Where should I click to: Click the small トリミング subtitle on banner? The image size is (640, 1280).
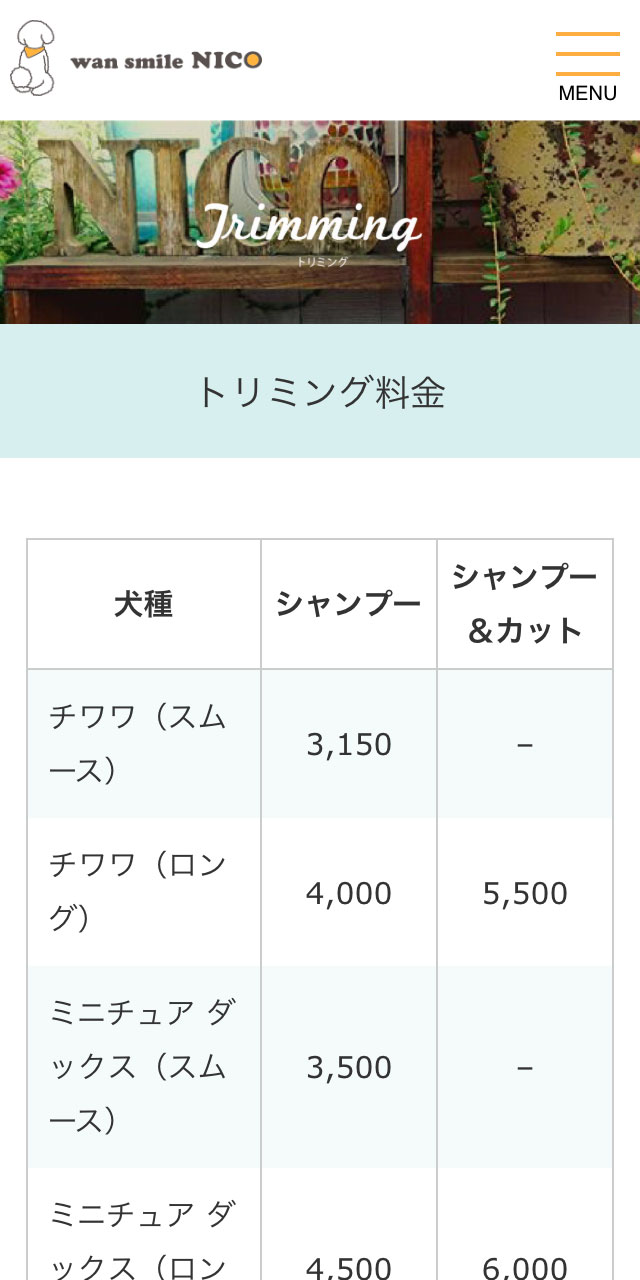coord(322,262)
